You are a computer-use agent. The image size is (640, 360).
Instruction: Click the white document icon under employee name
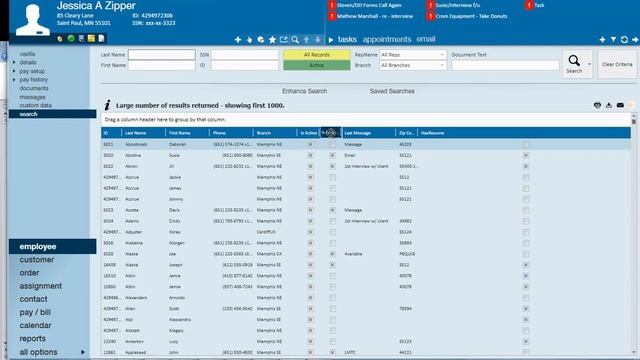tap(101, 38)
